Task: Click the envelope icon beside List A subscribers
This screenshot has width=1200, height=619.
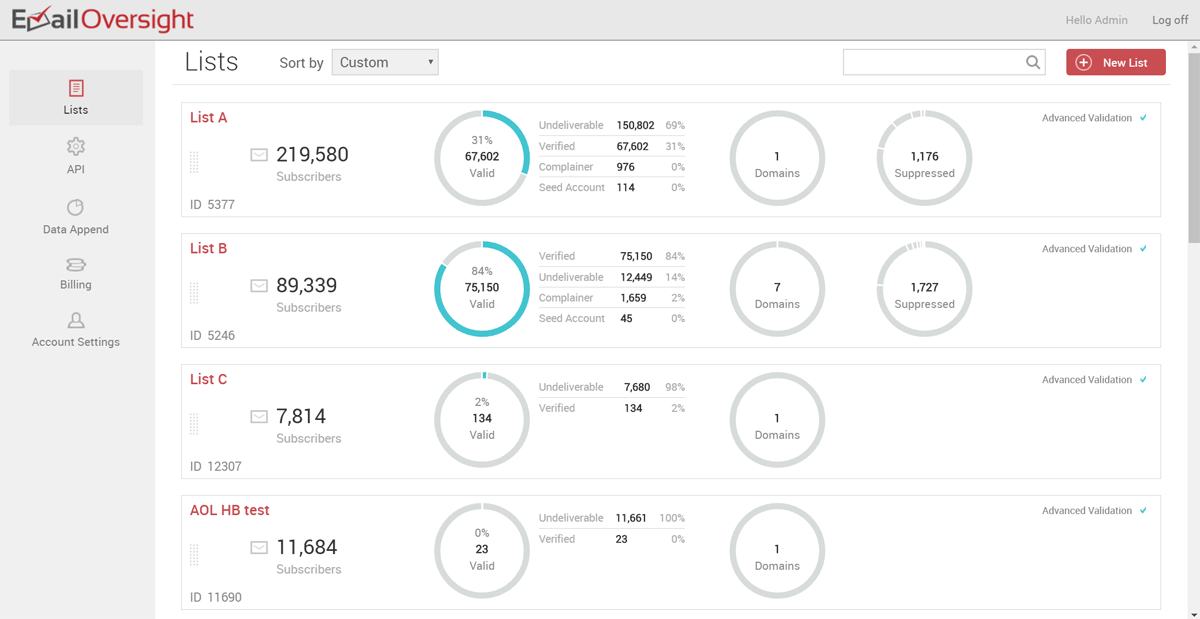Action: point(259,154)
